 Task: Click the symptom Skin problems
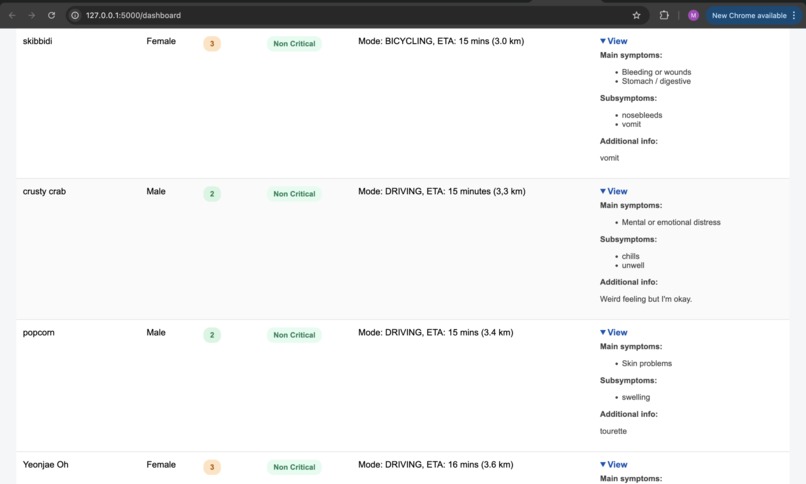click(647, 363)
